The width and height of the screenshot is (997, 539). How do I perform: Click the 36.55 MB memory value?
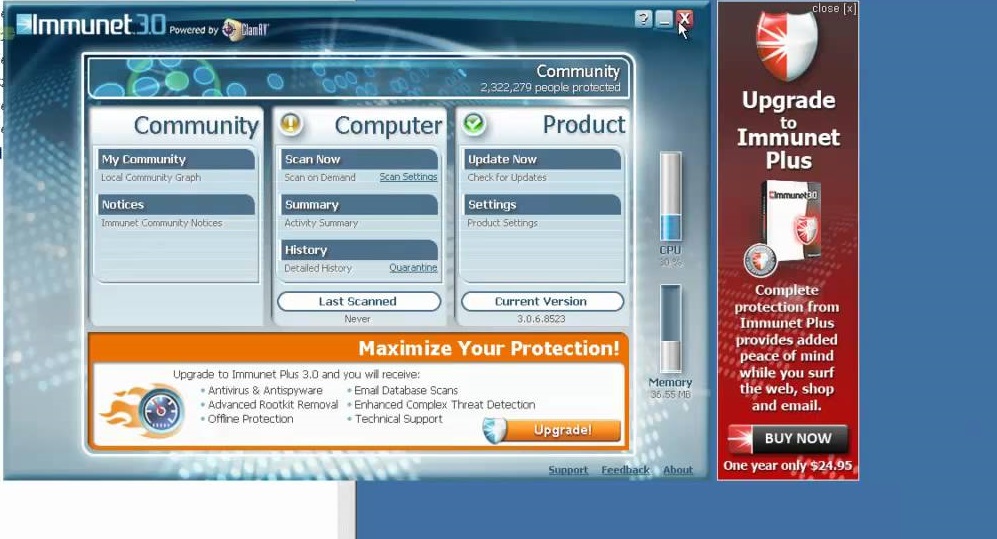pos(670,395)
